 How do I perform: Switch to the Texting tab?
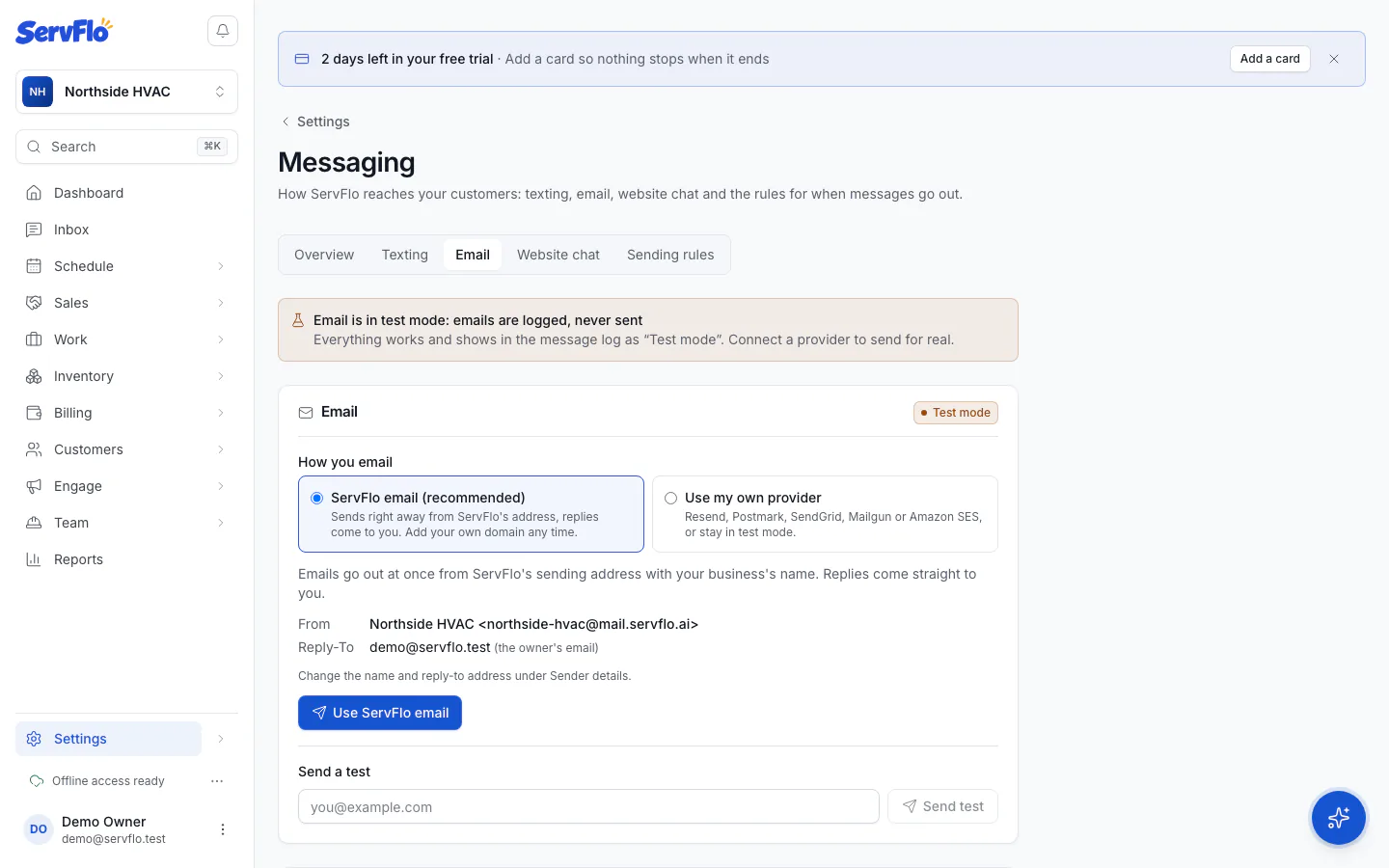405,255
